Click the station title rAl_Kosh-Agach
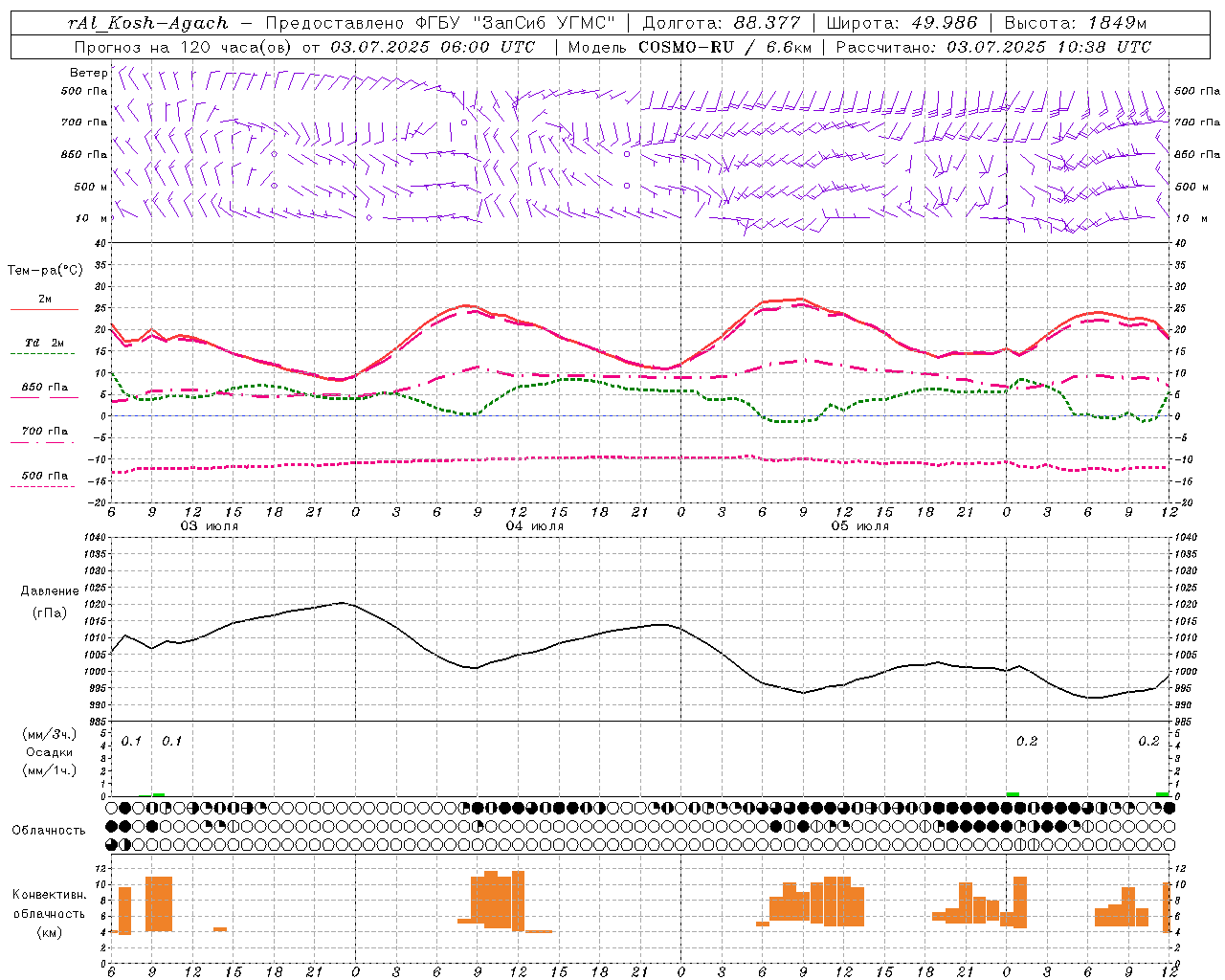 pos(148,23)
